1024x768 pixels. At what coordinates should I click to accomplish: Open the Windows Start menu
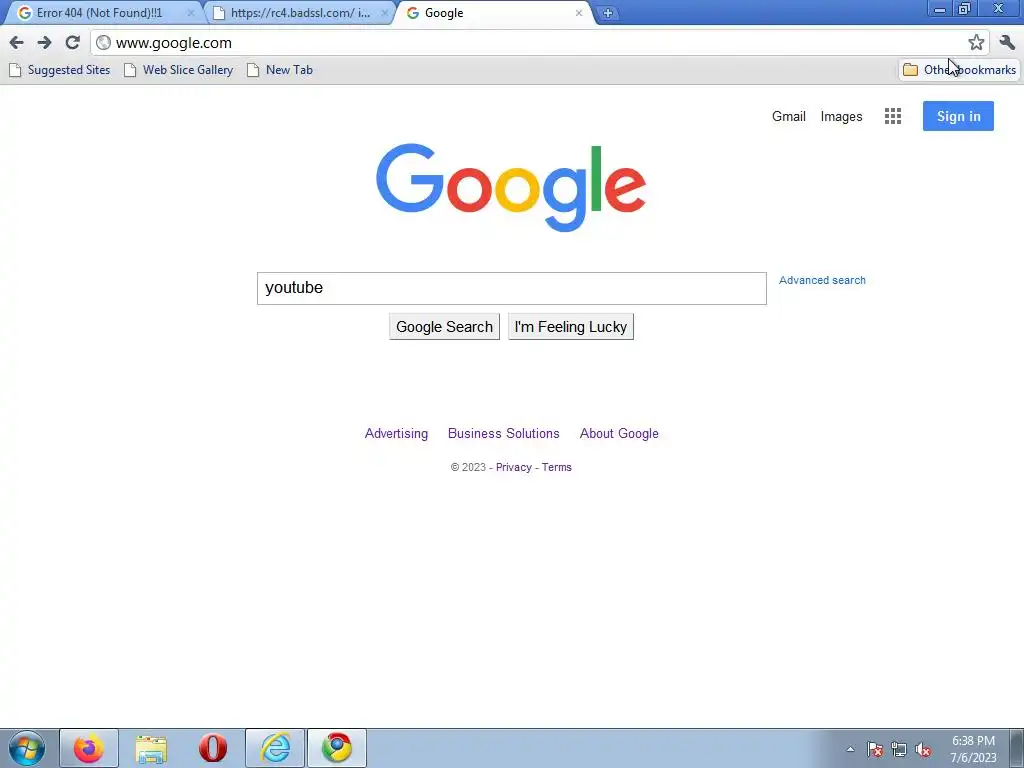[27, 748]
